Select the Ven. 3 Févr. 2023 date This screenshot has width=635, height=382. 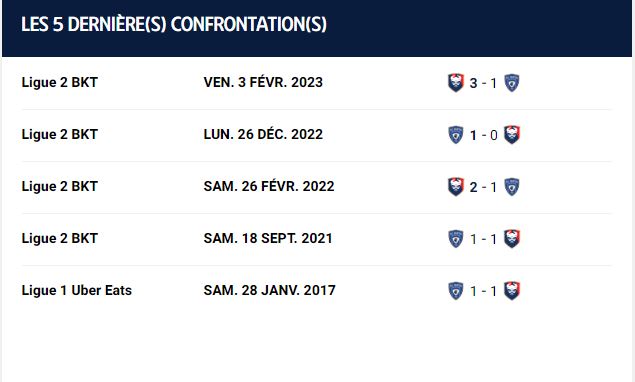click(263, 82)
